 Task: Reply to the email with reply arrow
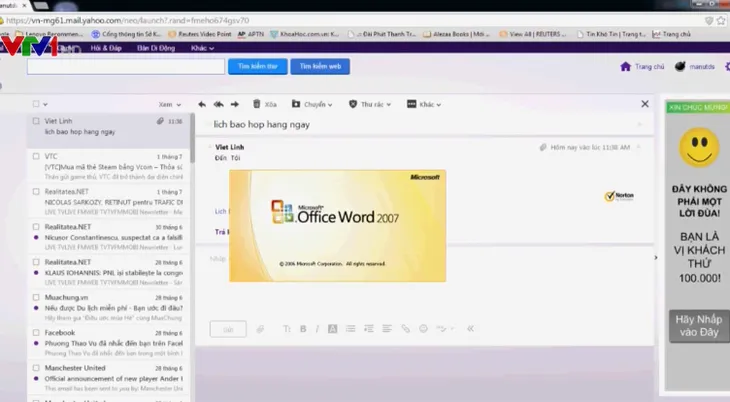202,104
